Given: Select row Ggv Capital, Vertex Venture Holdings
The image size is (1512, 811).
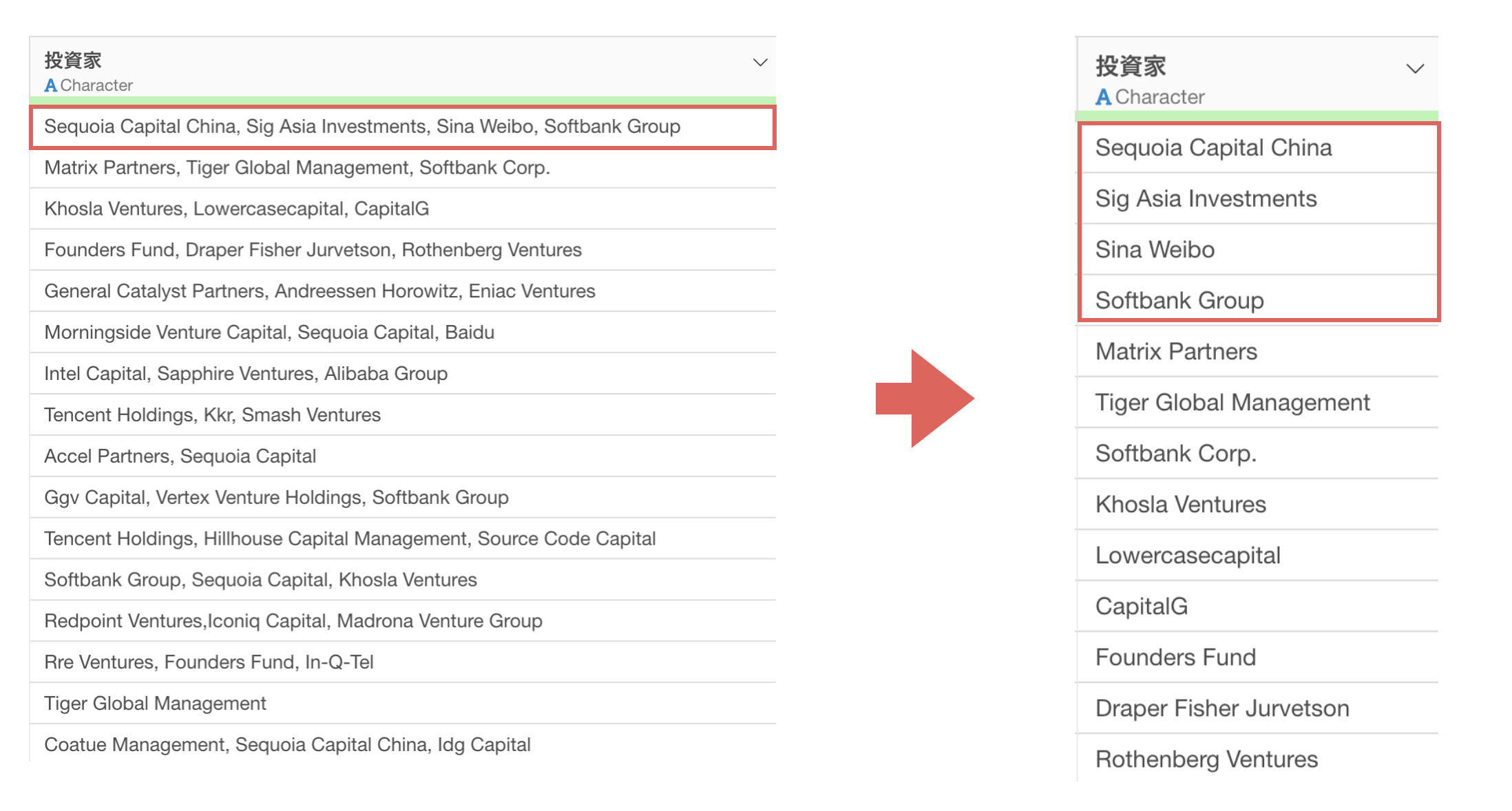Looking at the screenshot, I should click(x=403, y=498).
